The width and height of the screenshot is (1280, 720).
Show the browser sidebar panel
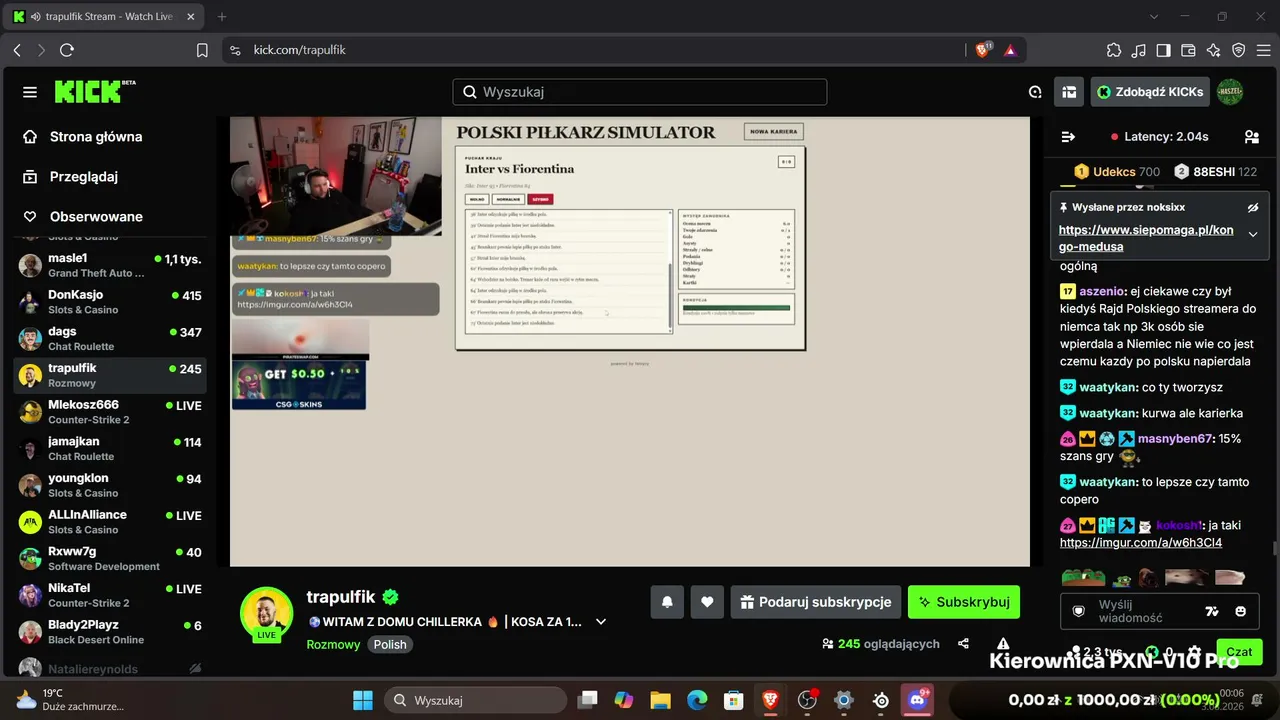tap(1164, 50)
